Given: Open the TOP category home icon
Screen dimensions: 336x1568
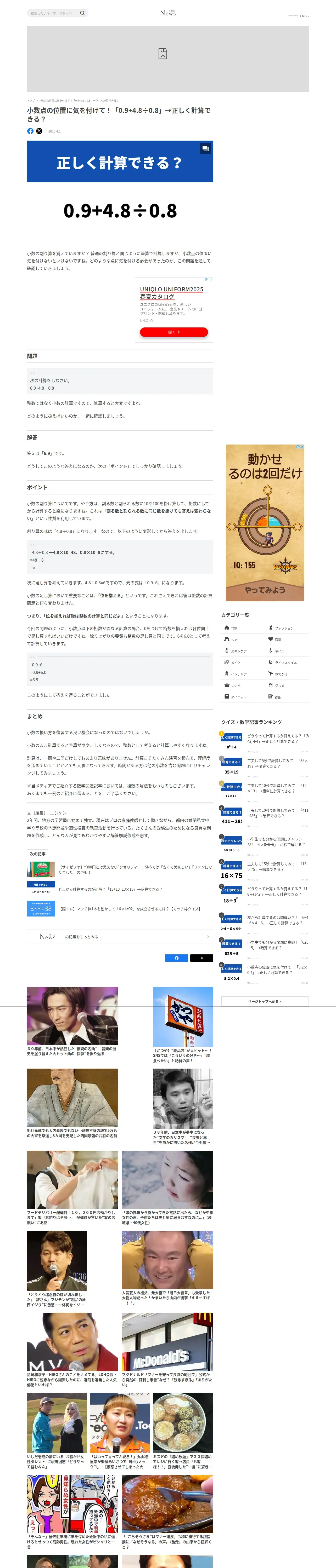Looking at the screenshot, I should tap(227, 627).
